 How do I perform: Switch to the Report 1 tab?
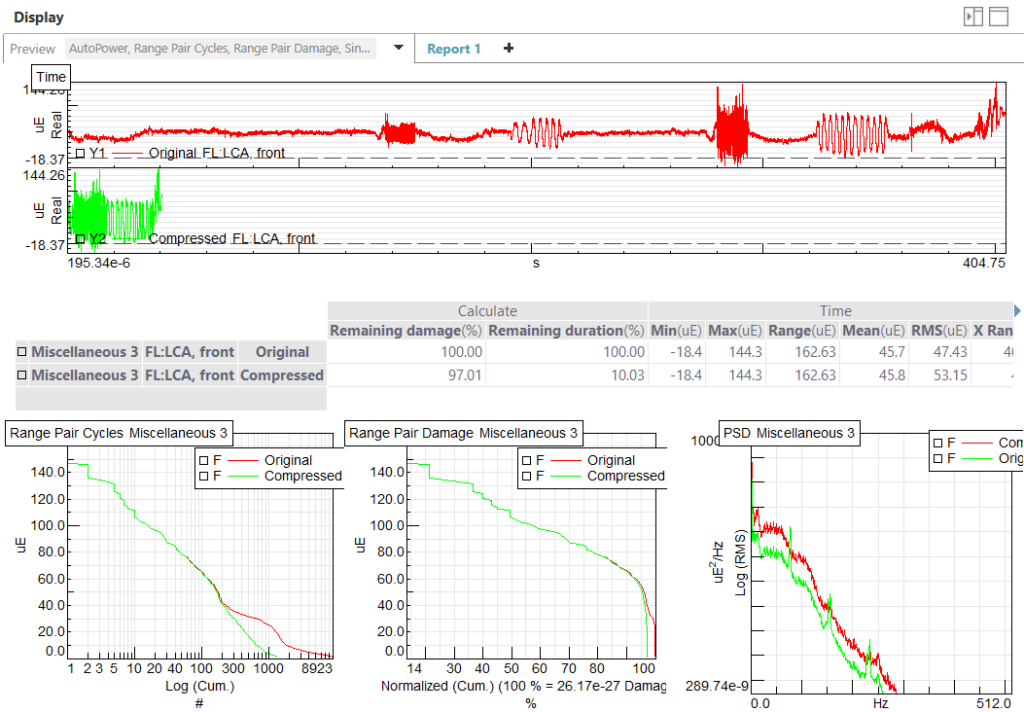coord(454,48)
